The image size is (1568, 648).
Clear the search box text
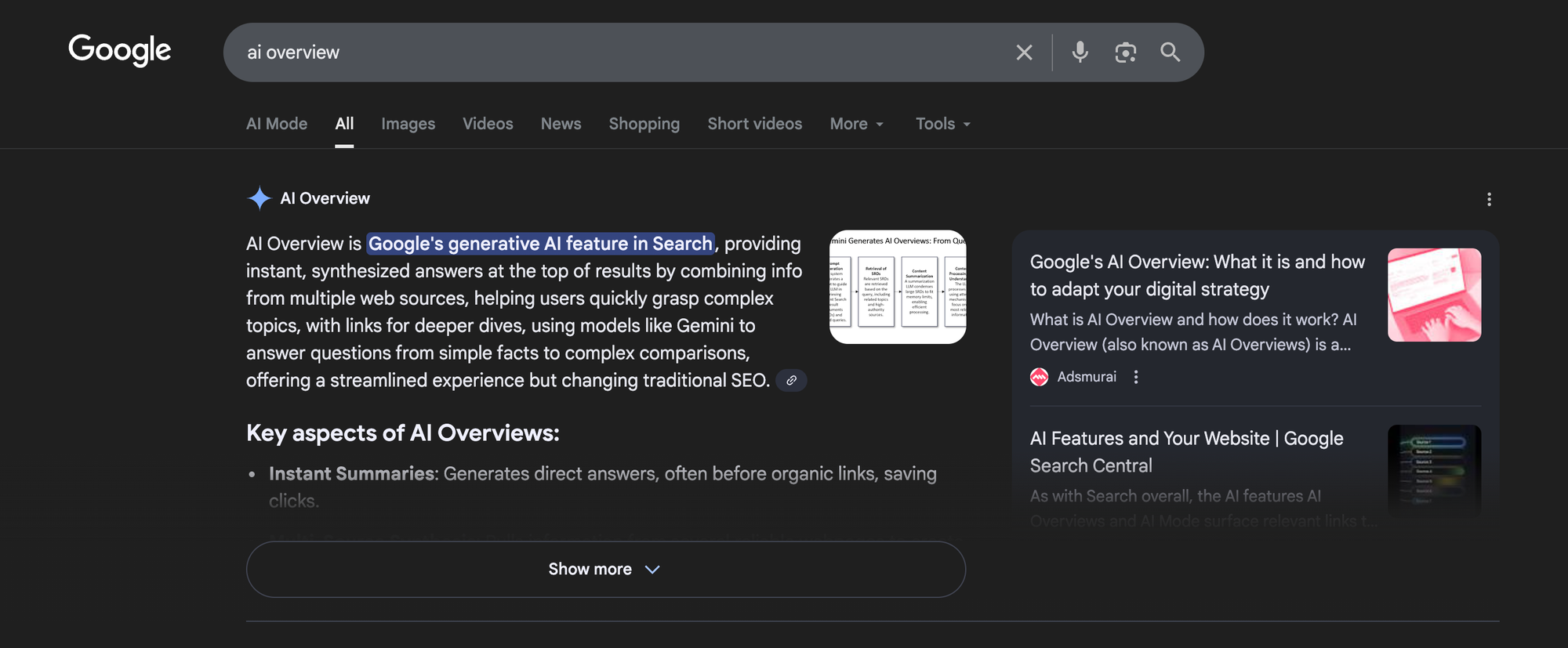point(1024,52)
